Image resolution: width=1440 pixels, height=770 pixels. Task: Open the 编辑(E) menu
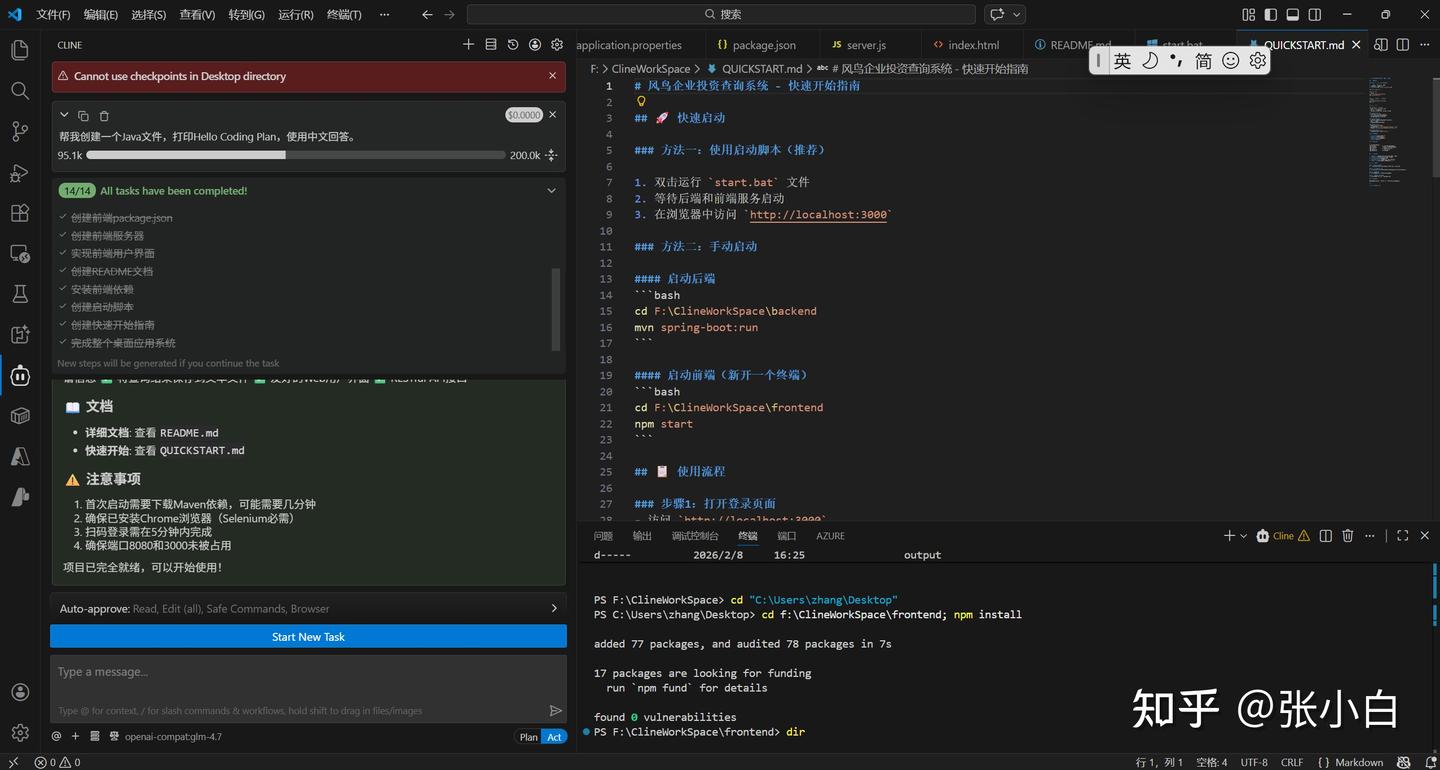[x=100, y=14]
